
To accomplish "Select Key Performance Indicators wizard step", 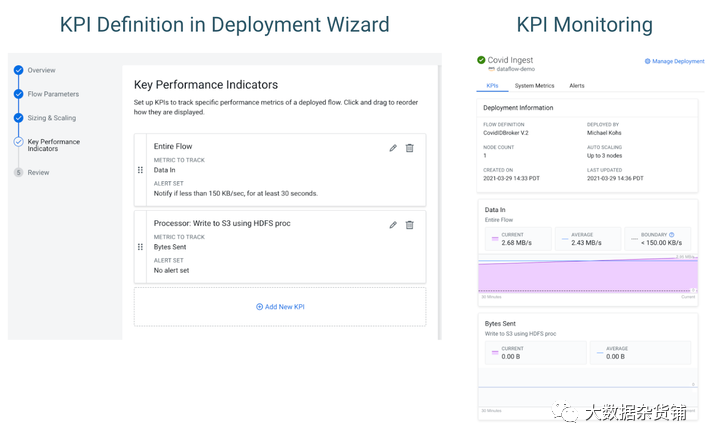I will 53,145.
